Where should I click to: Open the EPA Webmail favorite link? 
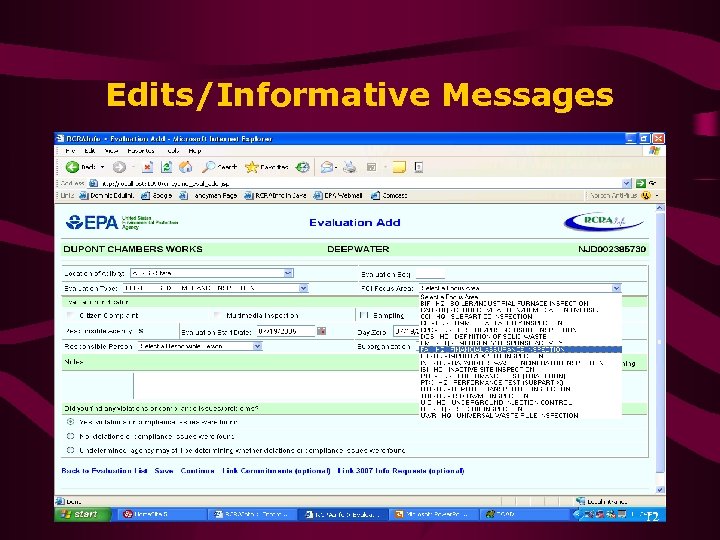tap(338, 195)
